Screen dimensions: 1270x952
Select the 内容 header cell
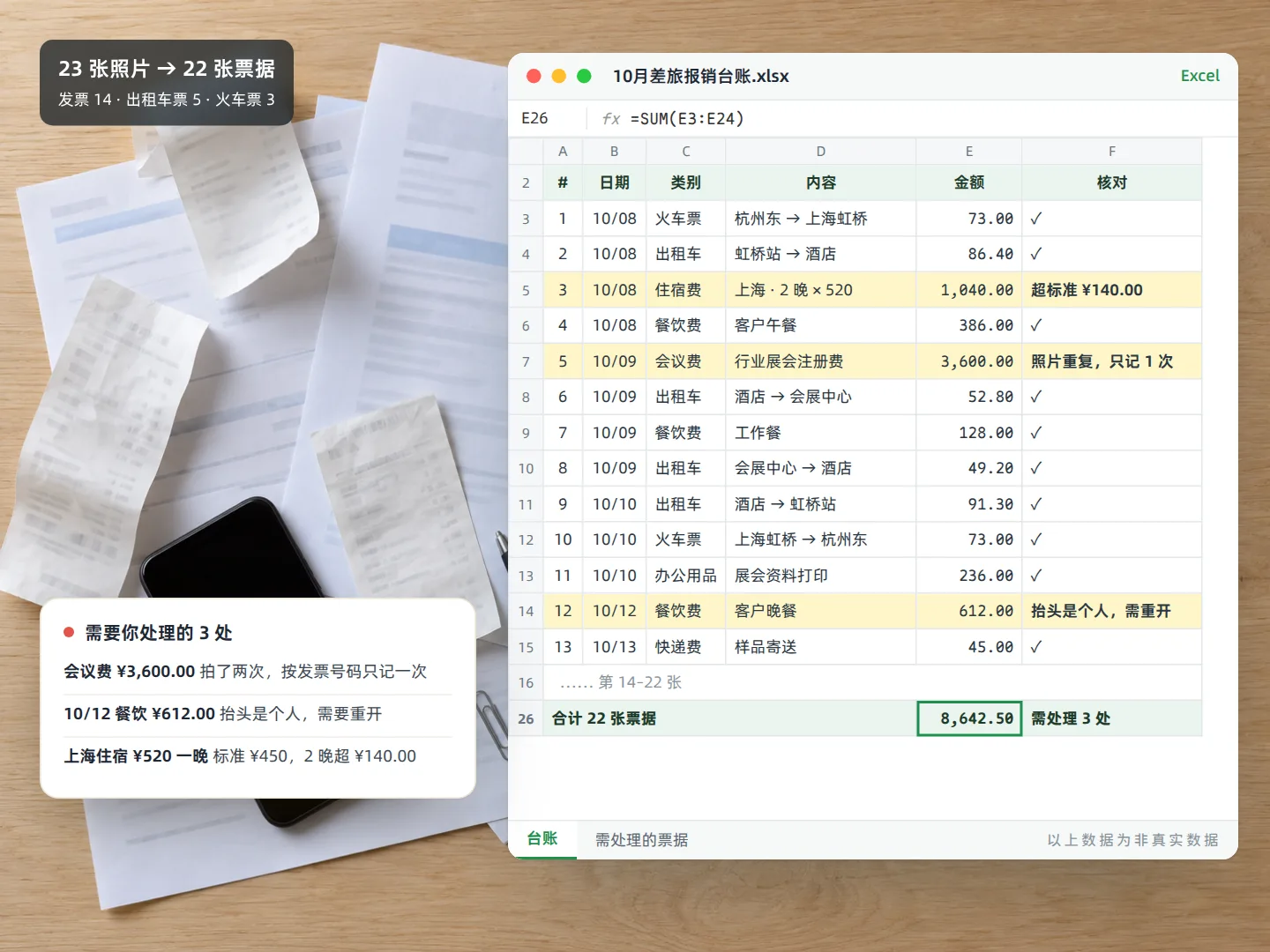[x=821, y=182]
